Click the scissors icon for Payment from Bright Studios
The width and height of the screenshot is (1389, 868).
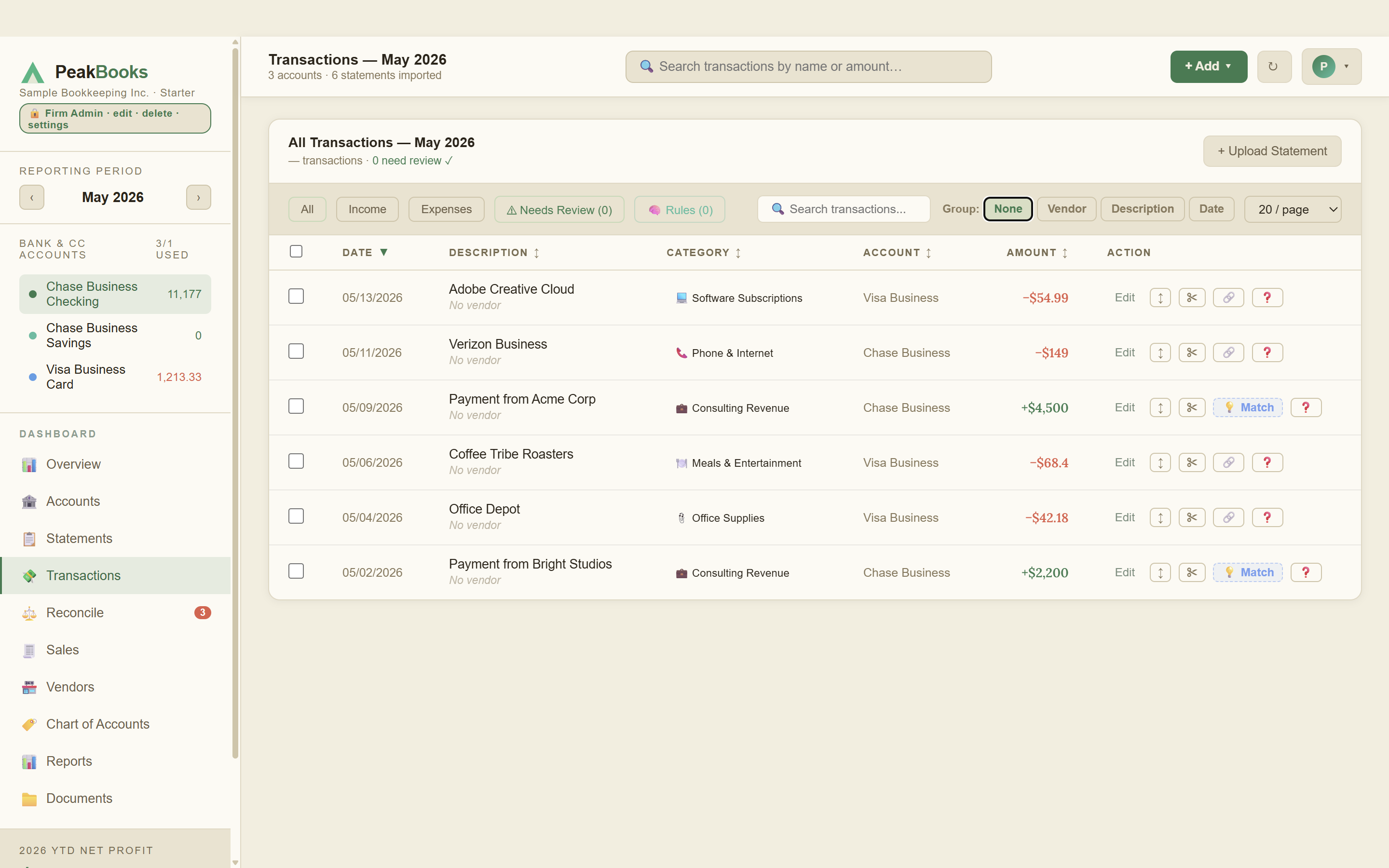click(1192, 572)
